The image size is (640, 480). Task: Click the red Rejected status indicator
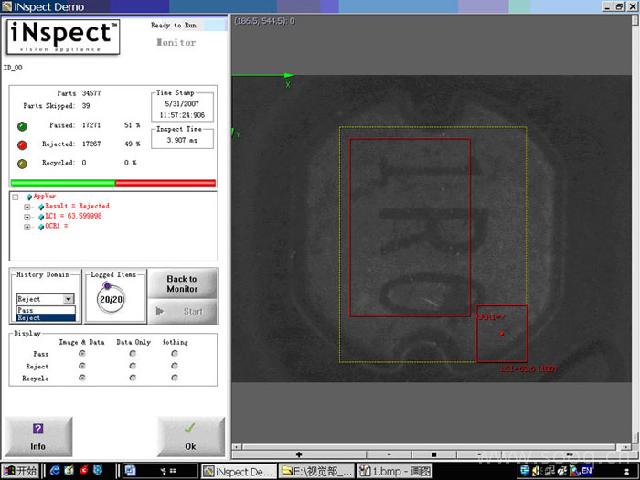[24, 143]
